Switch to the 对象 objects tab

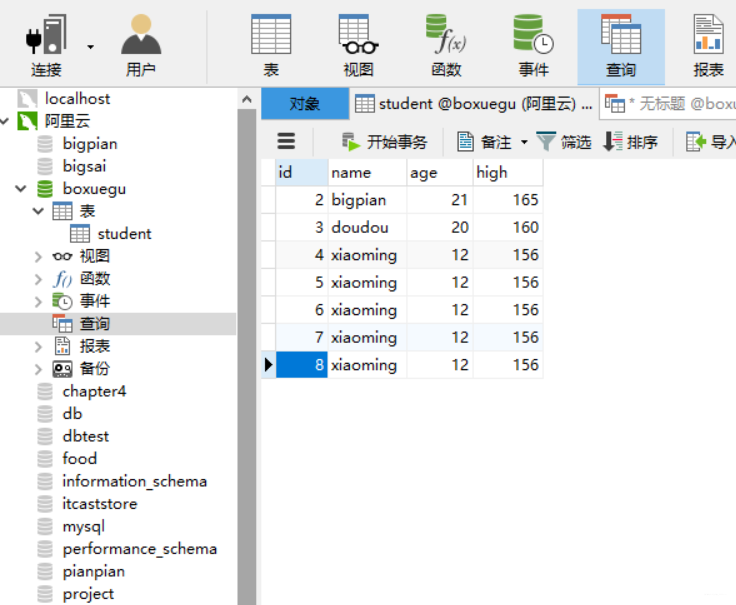[x=305, y=103]
